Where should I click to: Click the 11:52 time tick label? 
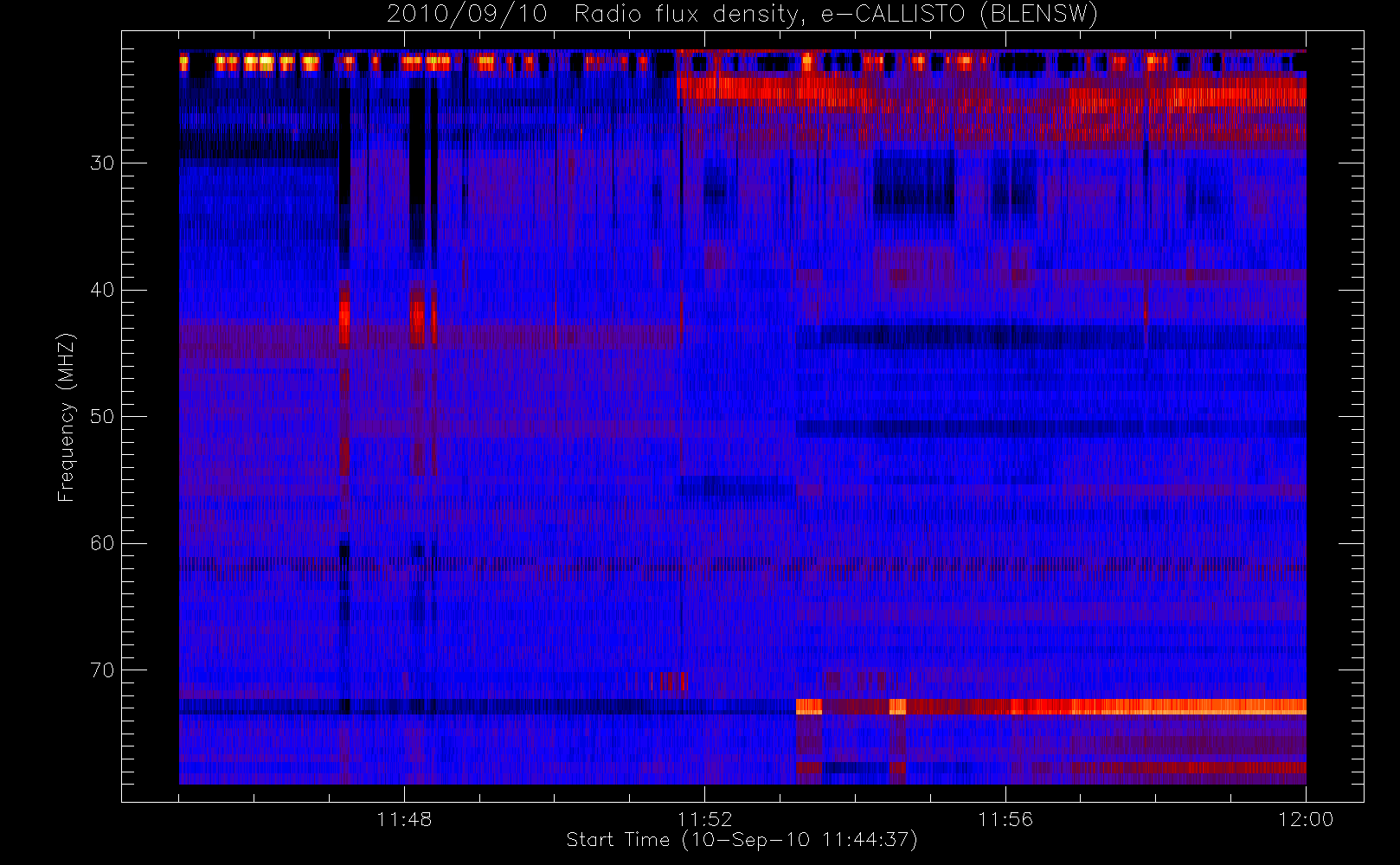coord(704,819)
